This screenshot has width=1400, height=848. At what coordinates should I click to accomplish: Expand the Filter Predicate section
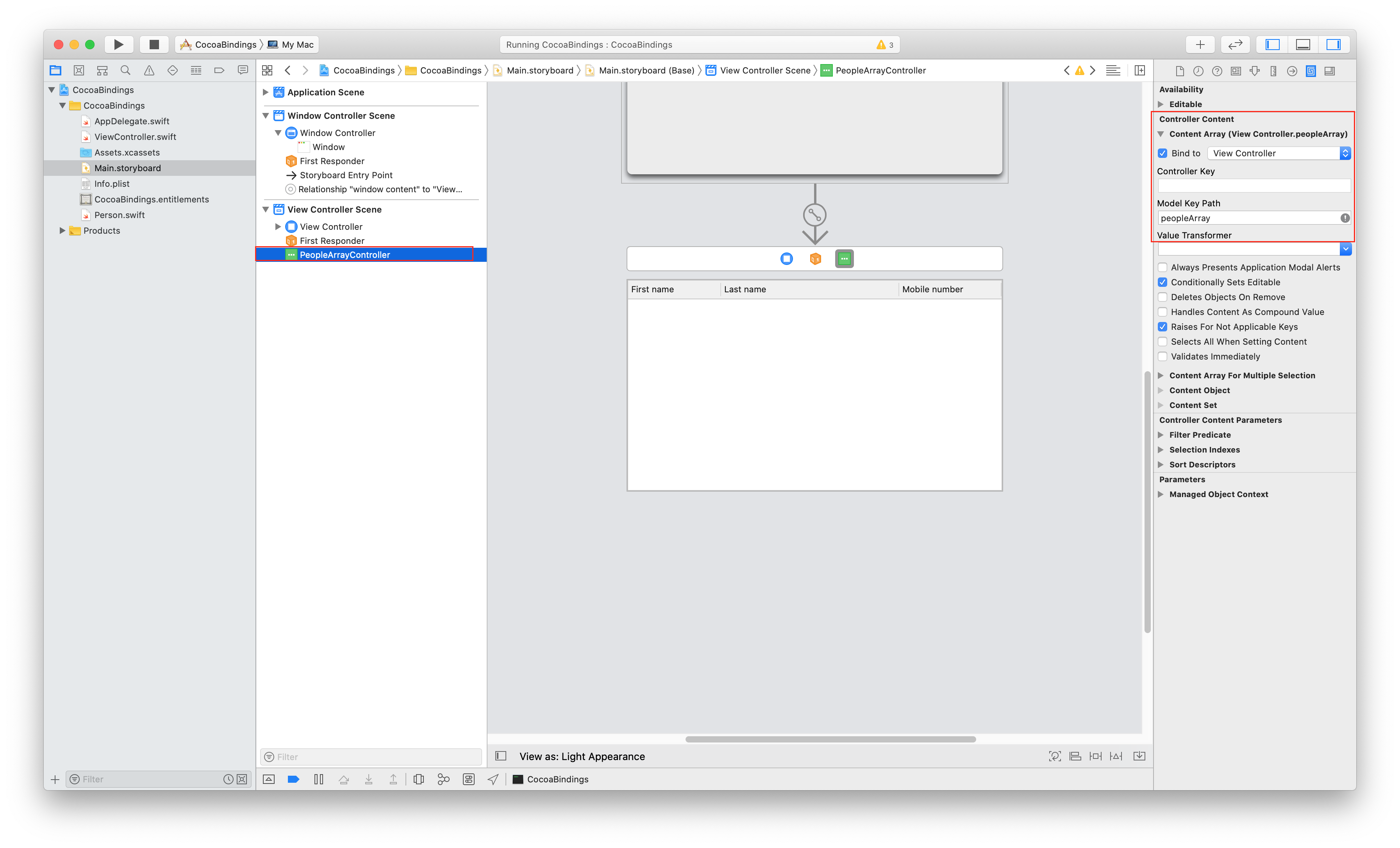click(x=1161, y=435)
